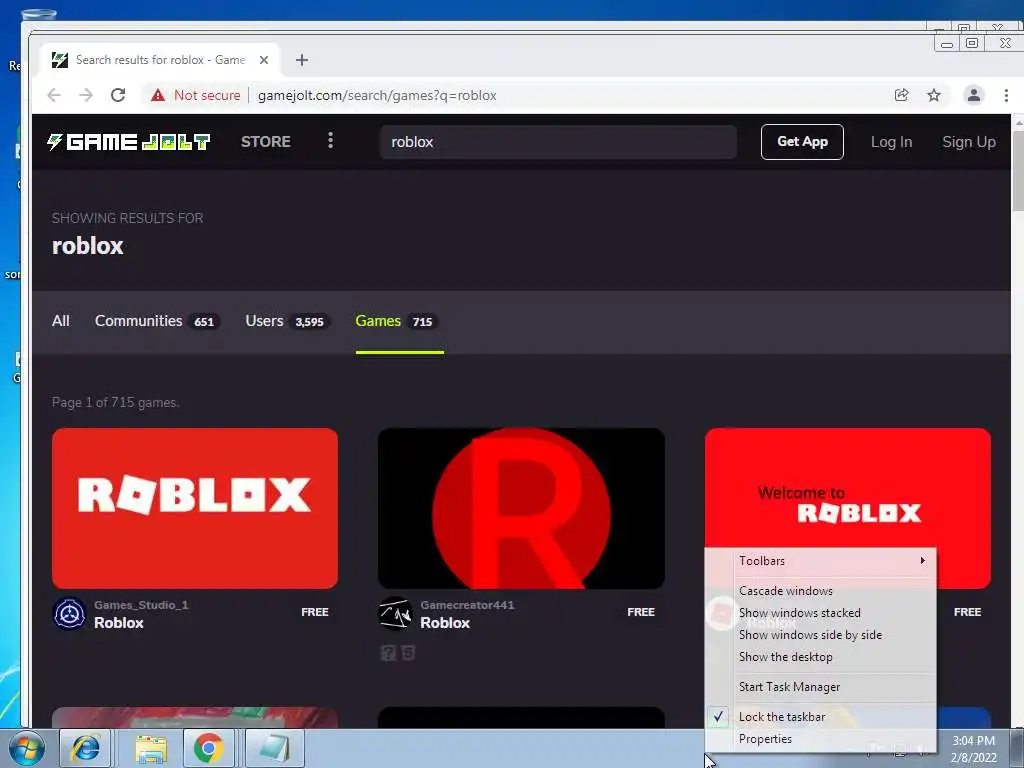Switch to the All results tab
1024x768 pixels.
point(61,321)
